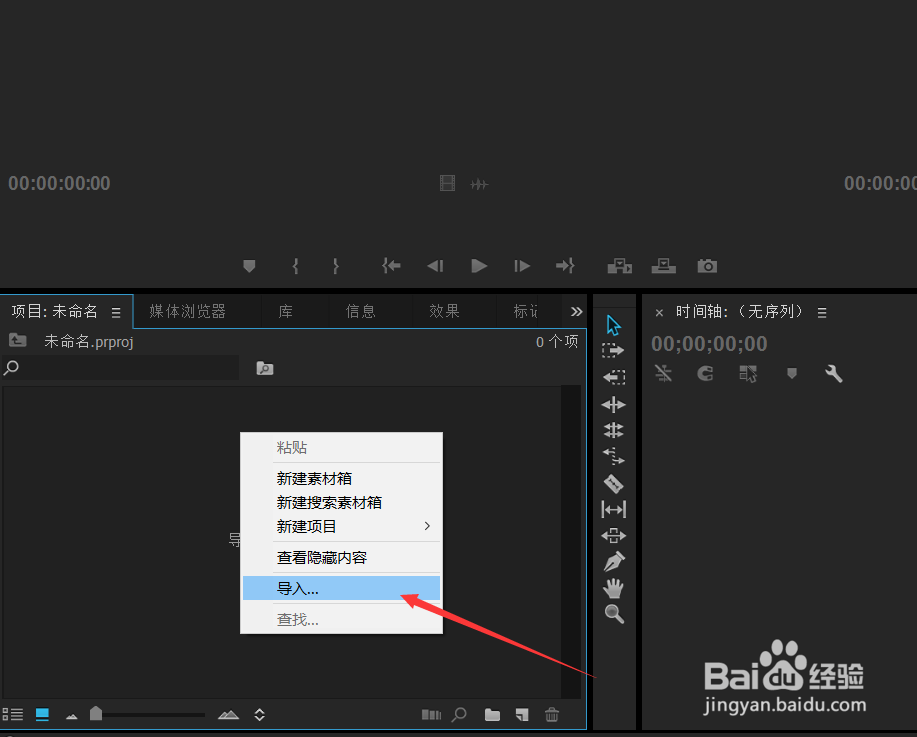Go to Out point

pos(566,266)
